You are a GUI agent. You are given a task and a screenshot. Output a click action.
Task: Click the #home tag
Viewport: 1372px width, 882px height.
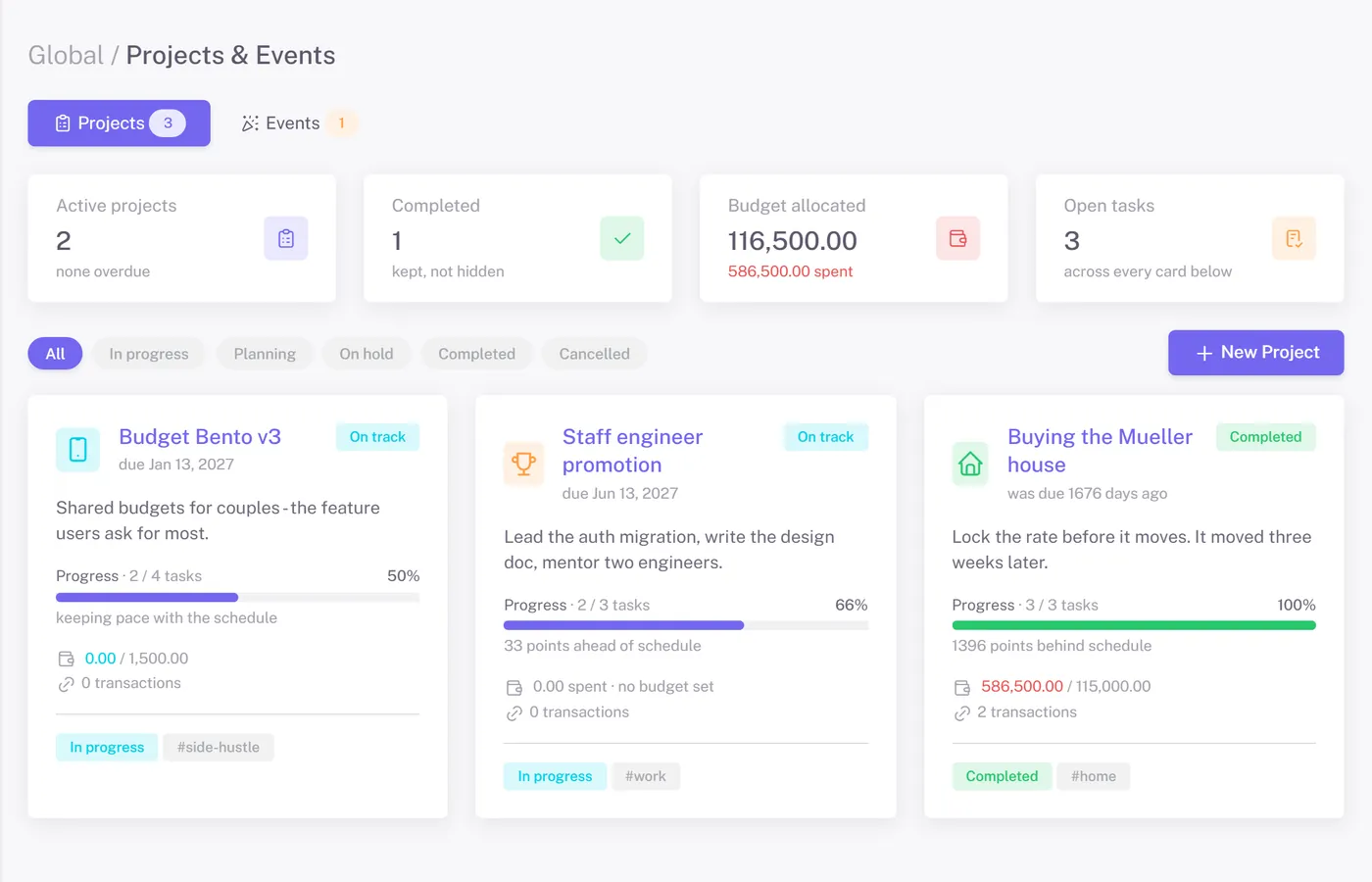[x=1094, y=776]
